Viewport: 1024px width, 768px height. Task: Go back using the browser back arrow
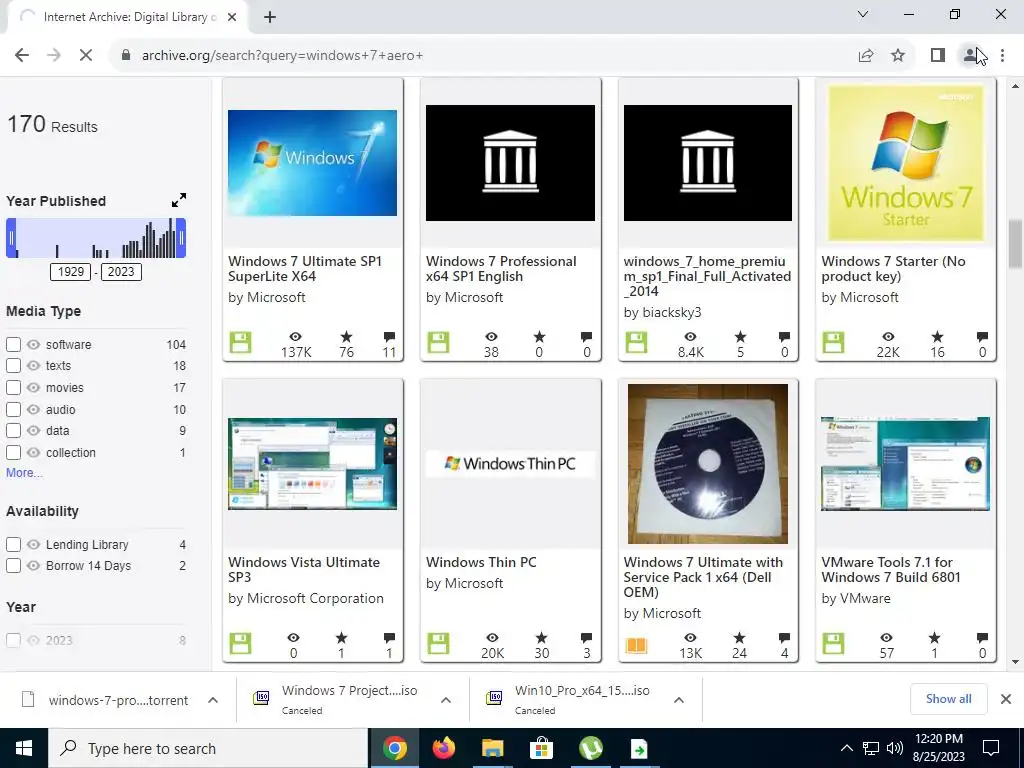[22, 56]
